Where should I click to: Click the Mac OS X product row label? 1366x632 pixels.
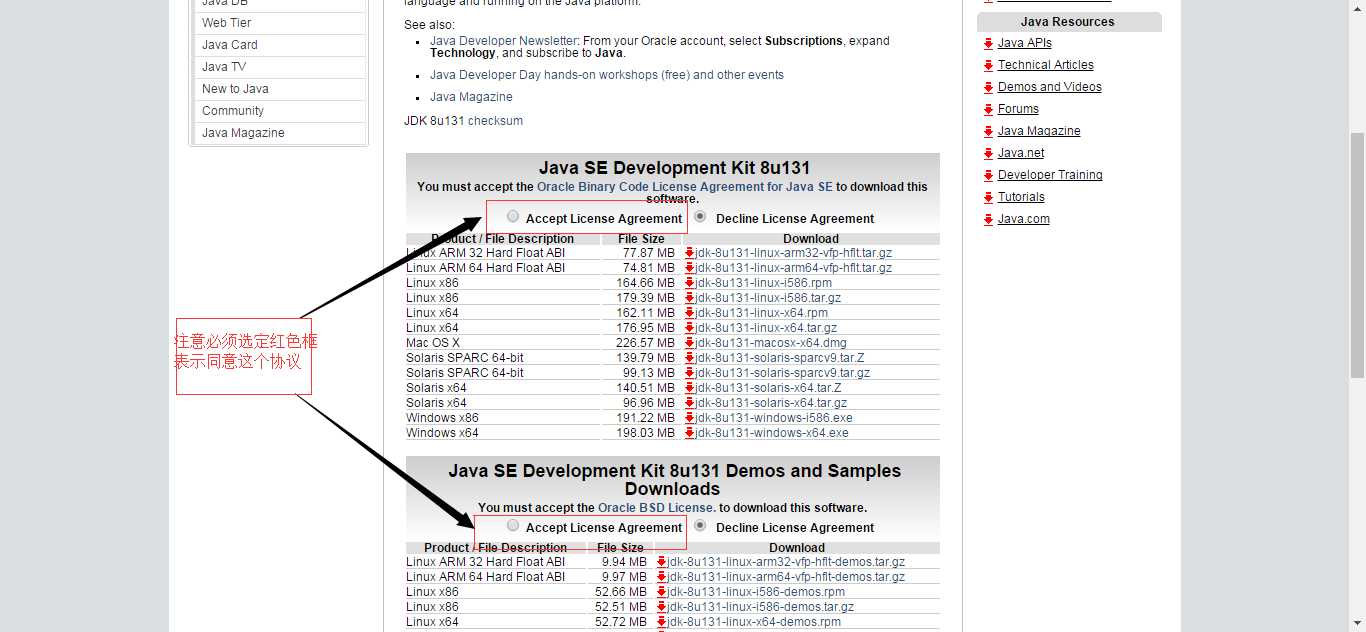pos(433,343)
